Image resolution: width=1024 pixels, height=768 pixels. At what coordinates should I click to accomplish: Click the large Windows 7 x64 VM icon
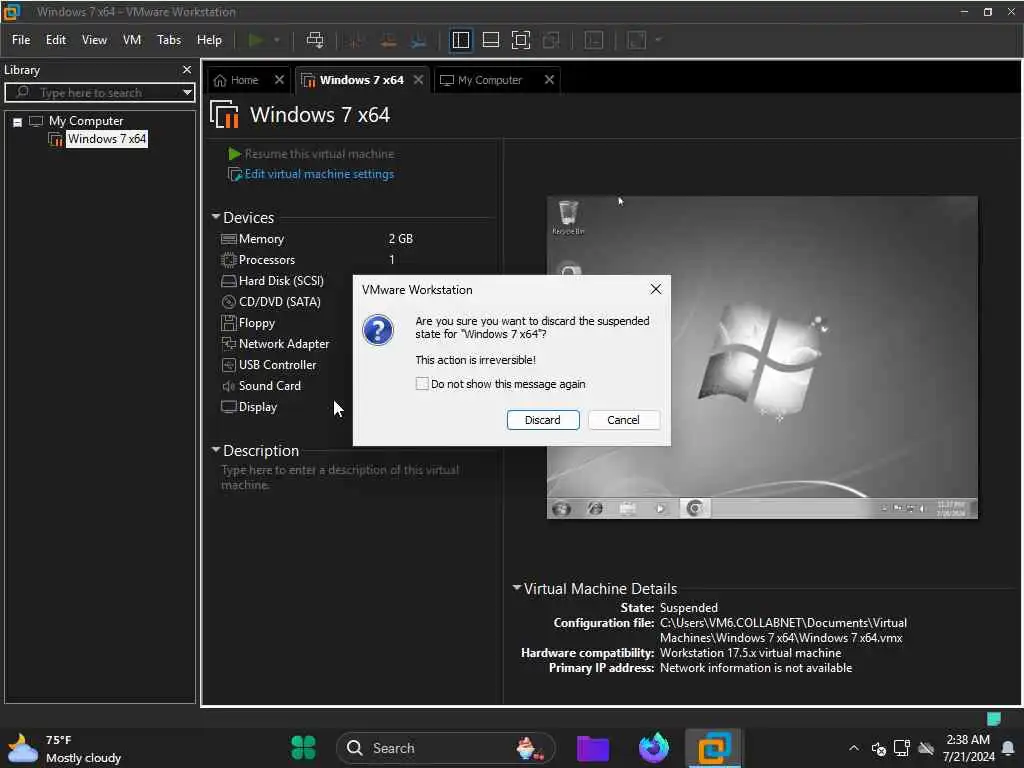coord(224,114)
